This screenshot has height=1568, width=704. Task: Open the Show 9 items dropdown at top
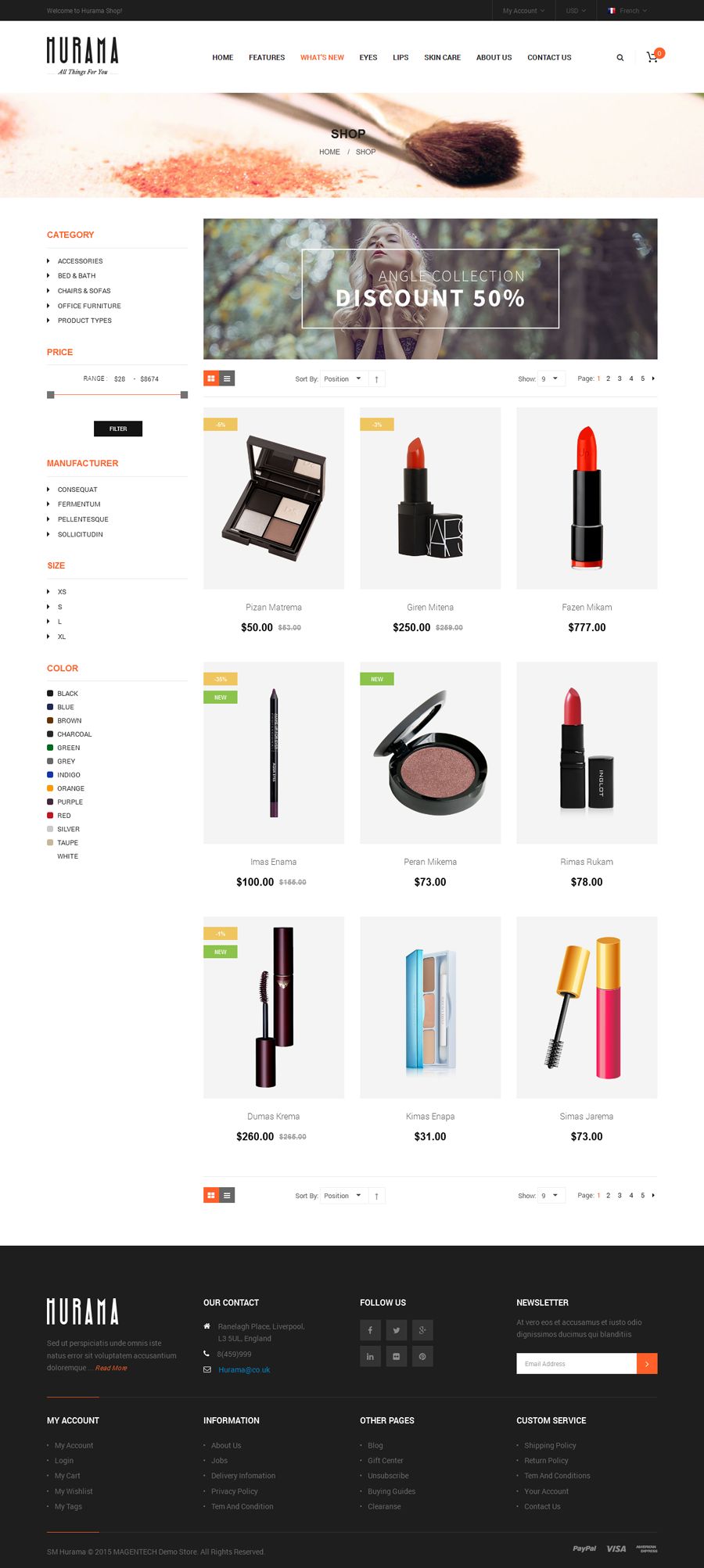pyautogui.click(x=551, y=379)
